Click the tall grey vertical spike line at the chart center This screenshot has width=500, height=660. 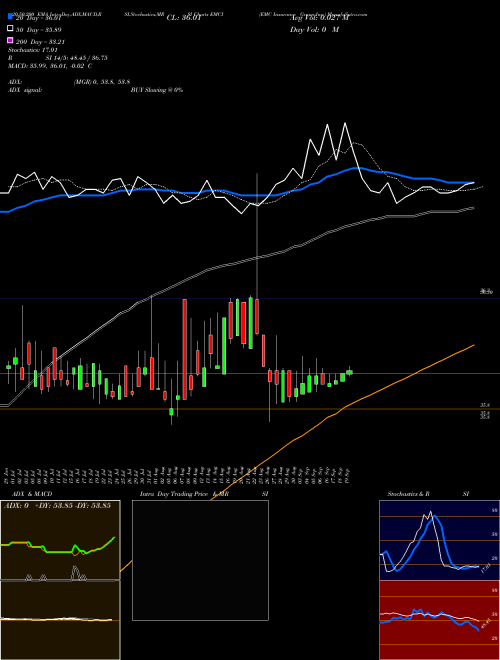[x=257, y=236]
